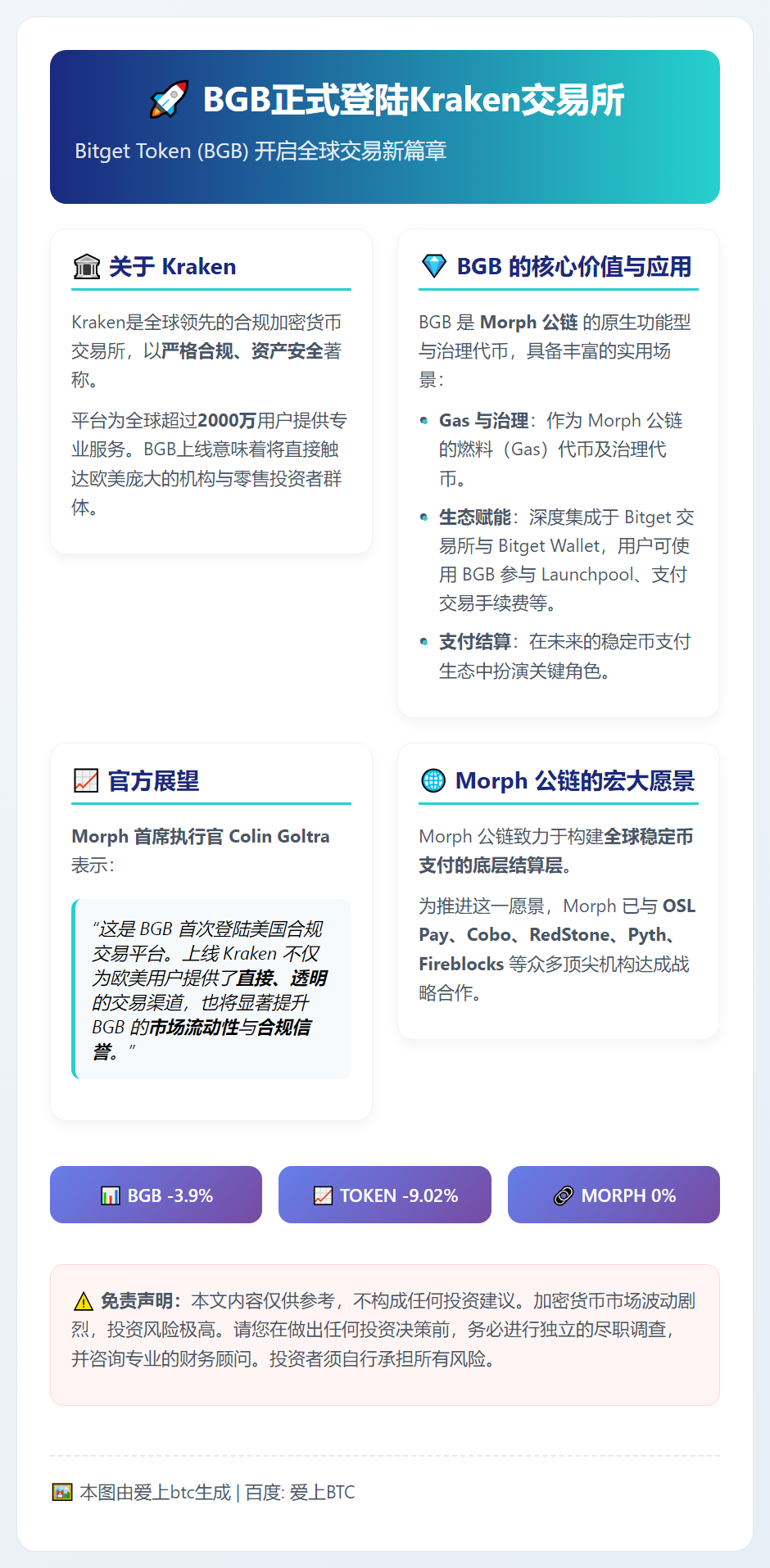Click the diamond icon beside BGB 的核心价值与应用
Screen dimensions: 770x1568
pyautogui.click(x=433, y=266)
